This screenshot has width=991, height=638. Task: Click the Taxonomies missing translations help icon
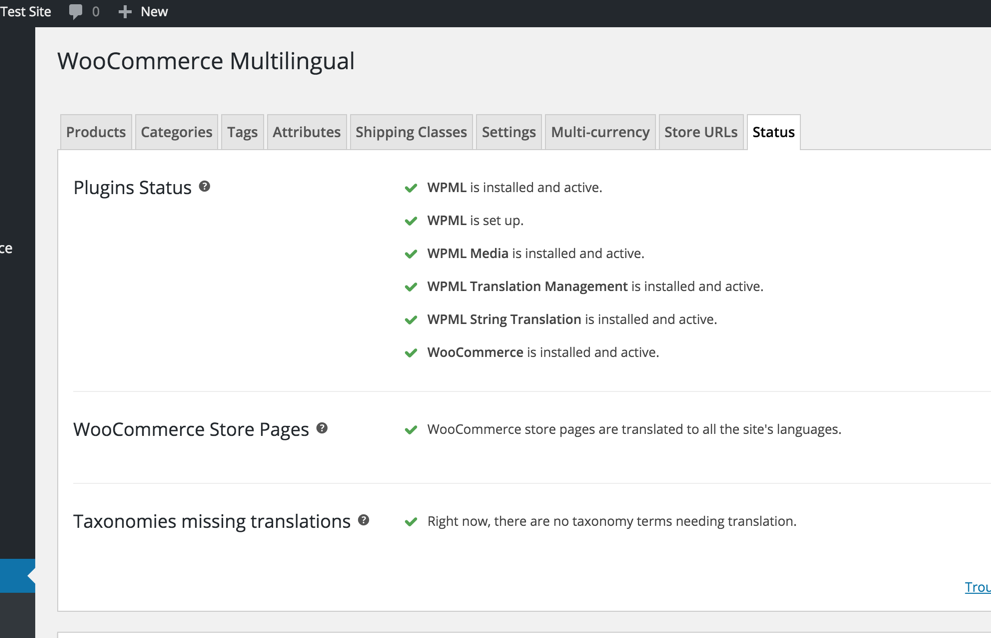pos(363,520)
